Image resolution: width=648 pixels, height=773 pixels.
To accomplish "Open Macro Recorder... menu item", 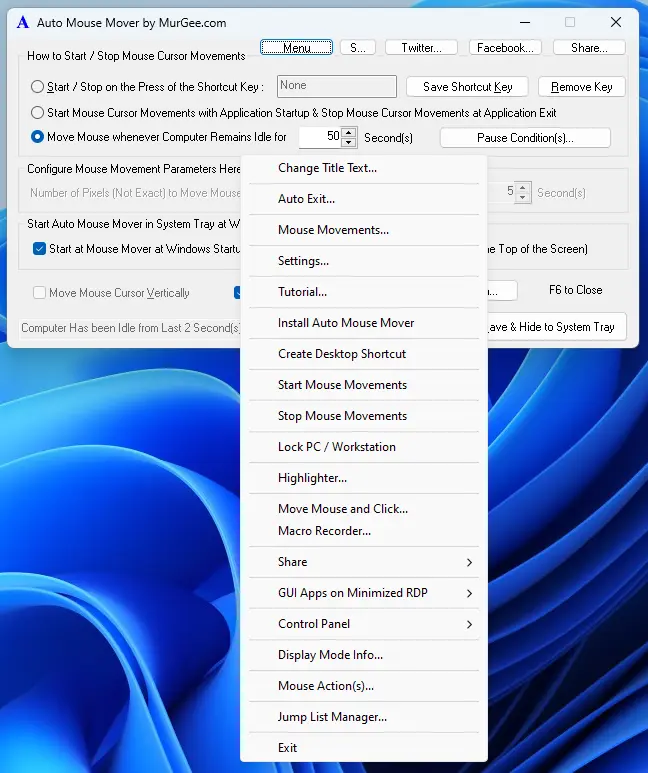I will [x=364, y=531].
